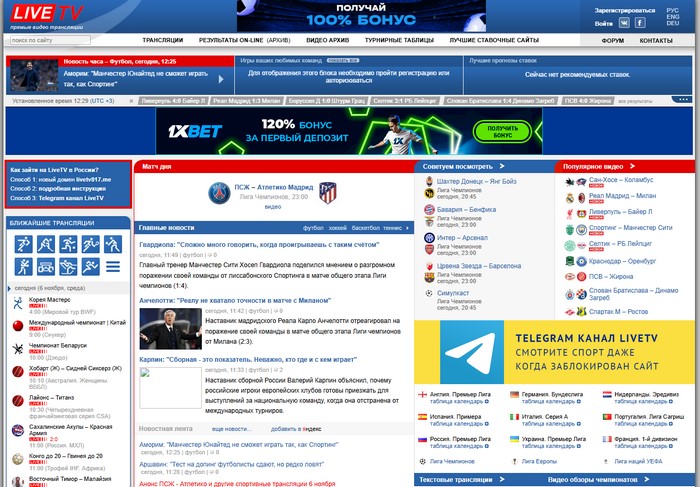This screenshot has height=487, width=700.
Task: Click the VK login icon
Action: (x=624, y=23)
